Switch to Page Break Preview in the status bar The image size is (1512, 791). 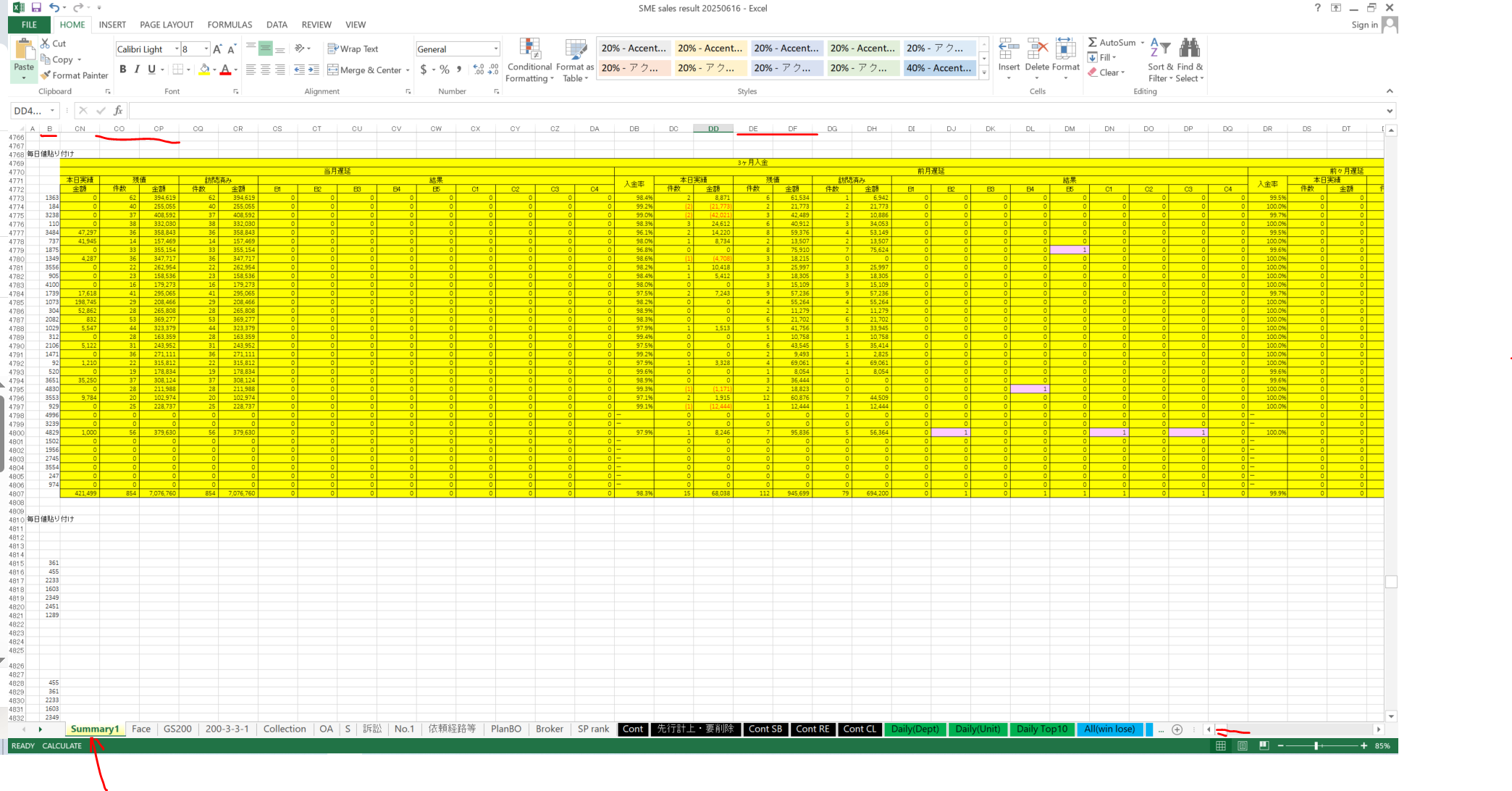tap(1264, 746)
